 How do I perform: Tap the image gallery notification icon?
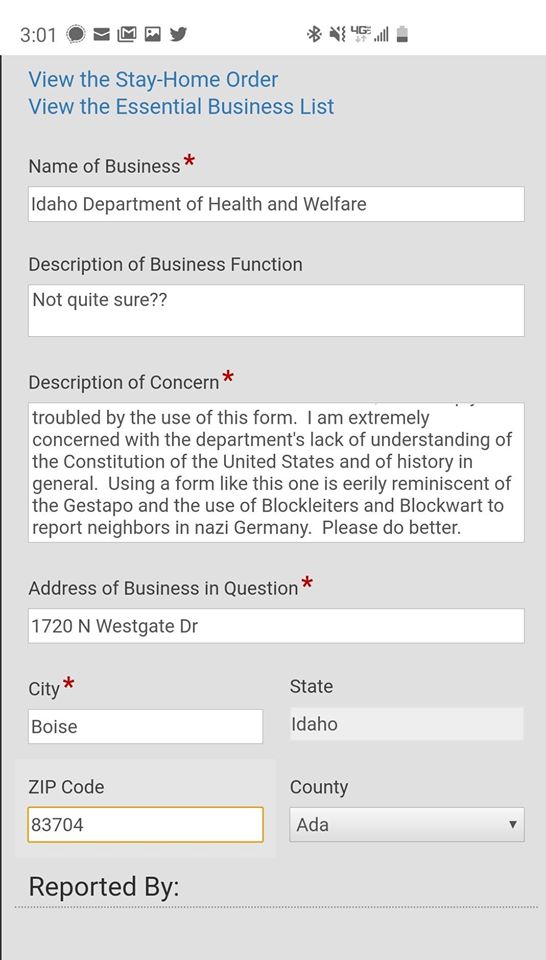click(152, 34)
